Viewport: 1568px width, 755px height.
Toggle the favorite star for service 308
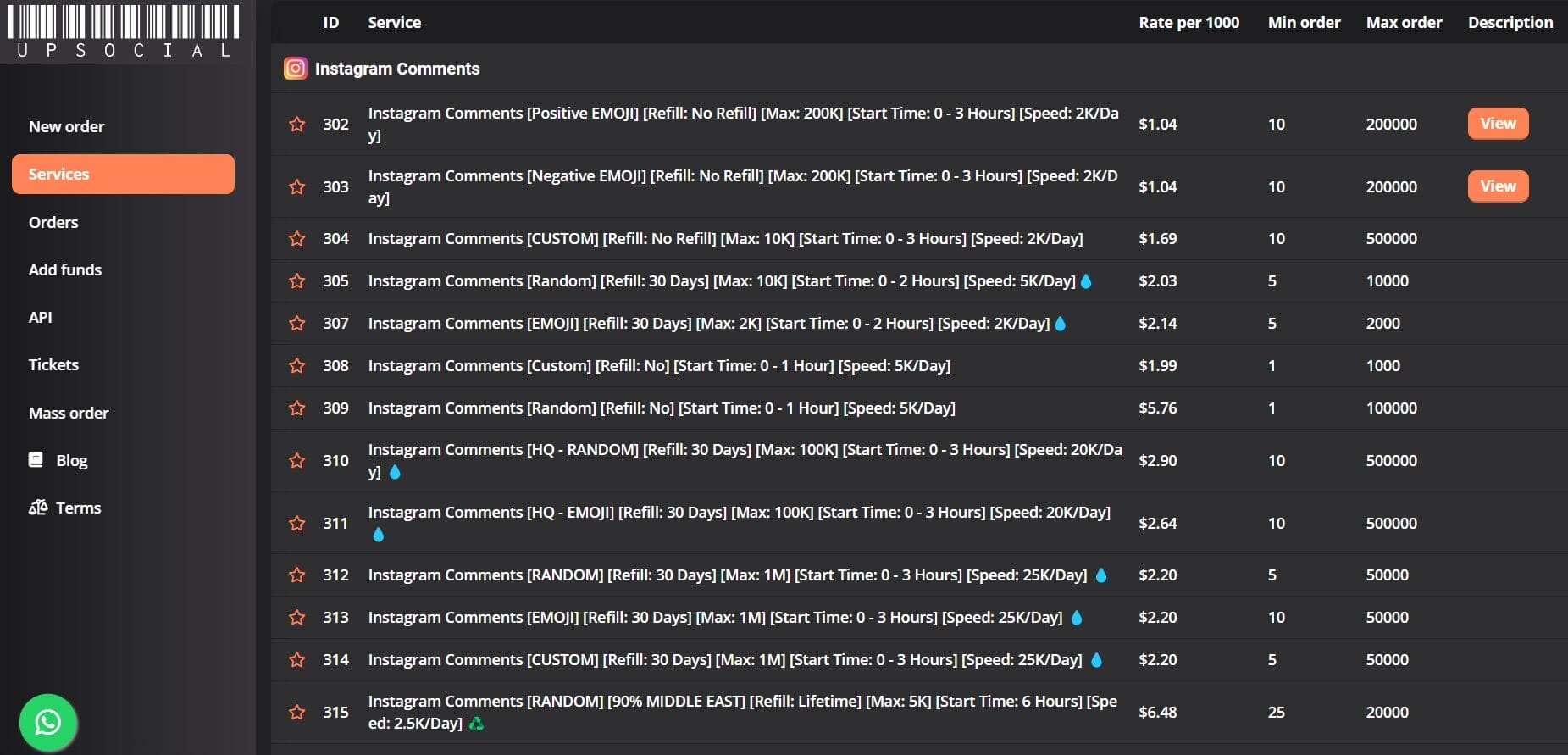tap(297, 366)
